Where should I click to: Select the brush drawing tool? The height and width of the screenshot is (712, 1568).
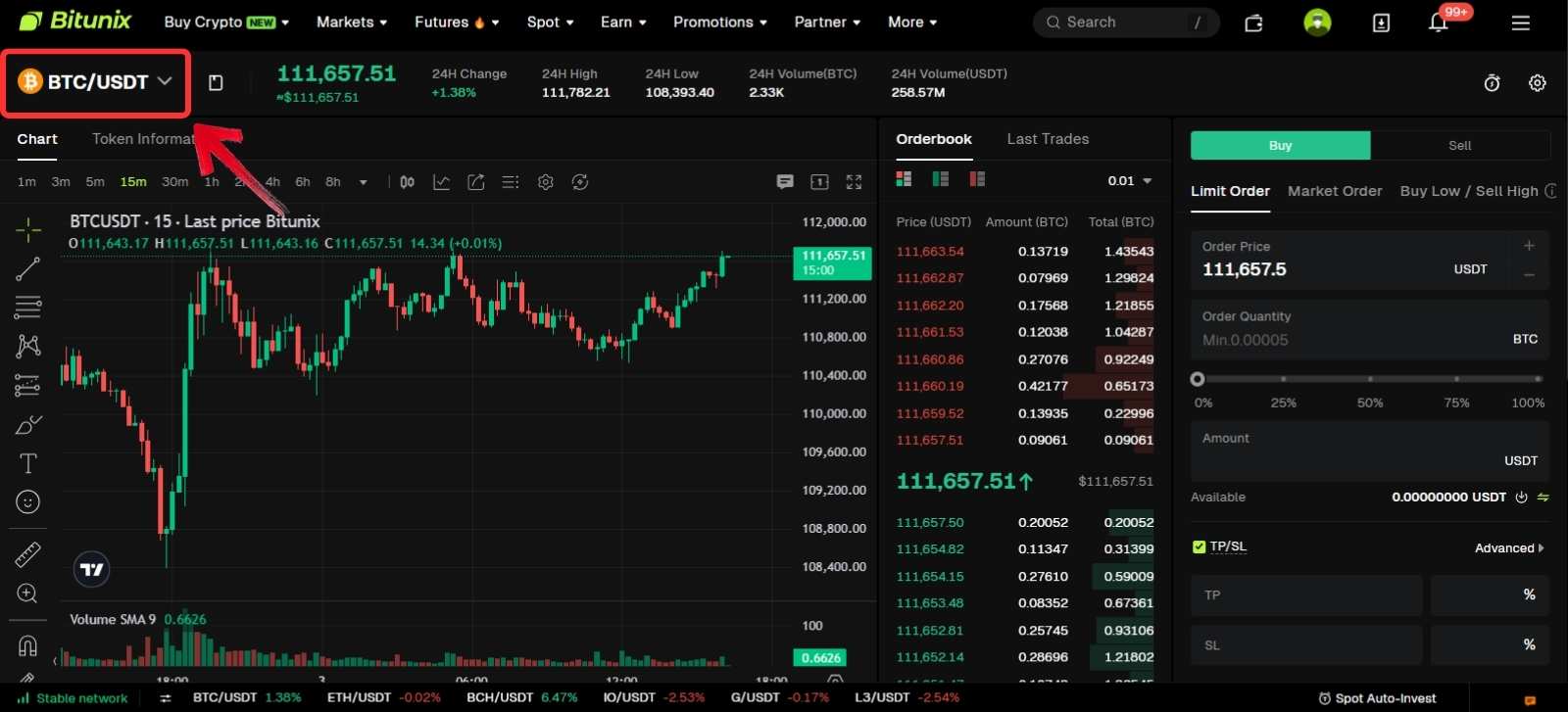tap(28, 425)
